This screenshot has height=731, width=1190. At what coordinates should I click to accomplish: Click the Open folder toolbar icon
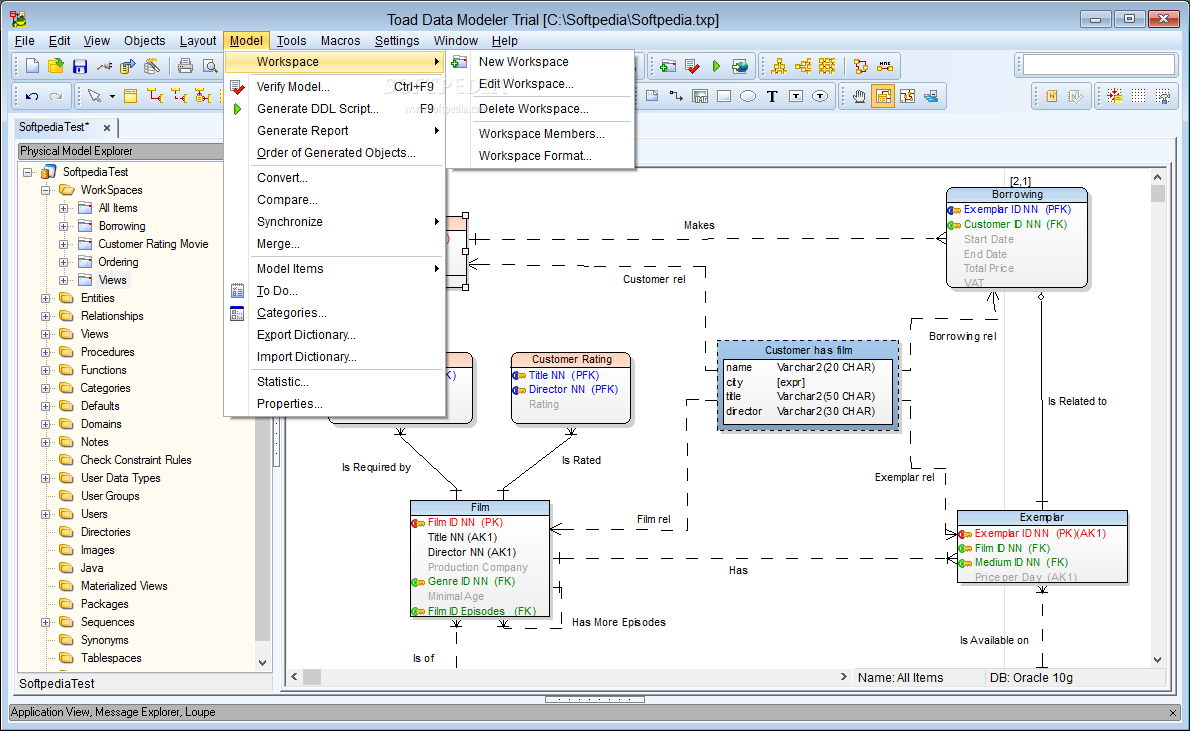click(55, 67)
